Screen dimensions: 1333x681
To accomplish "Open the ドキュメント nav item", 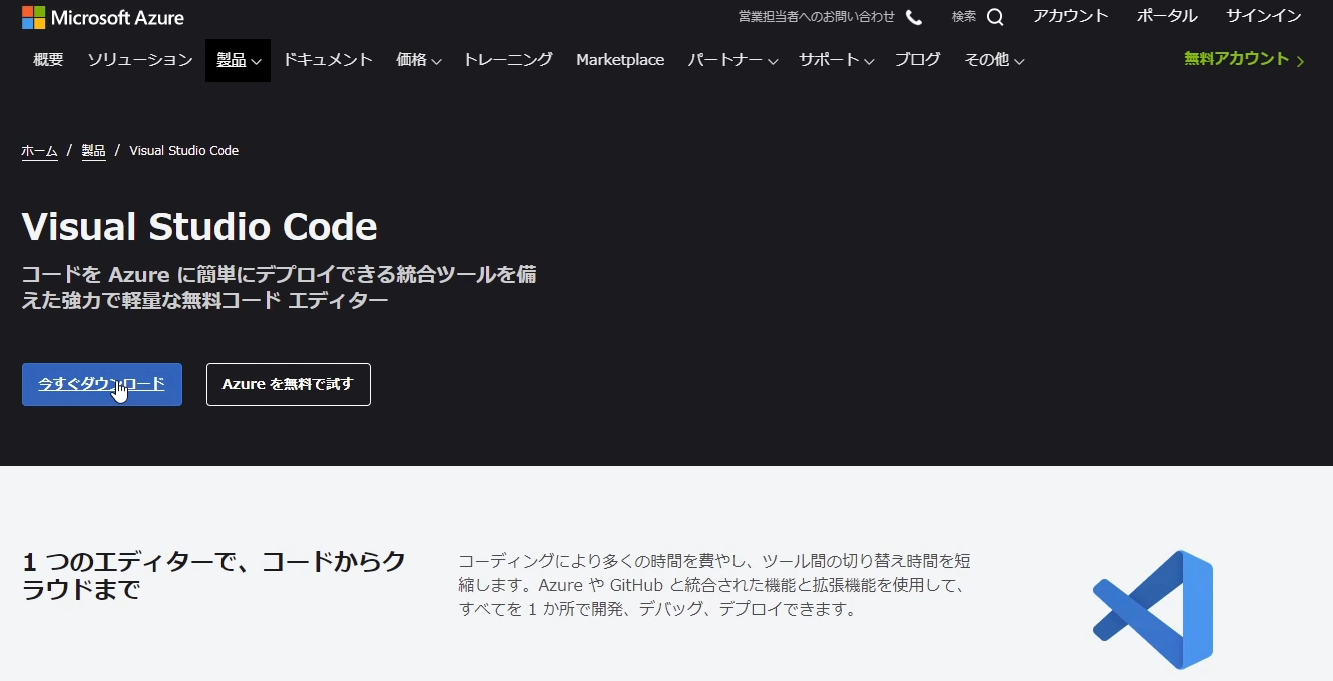I will click(x=328, y=60).
